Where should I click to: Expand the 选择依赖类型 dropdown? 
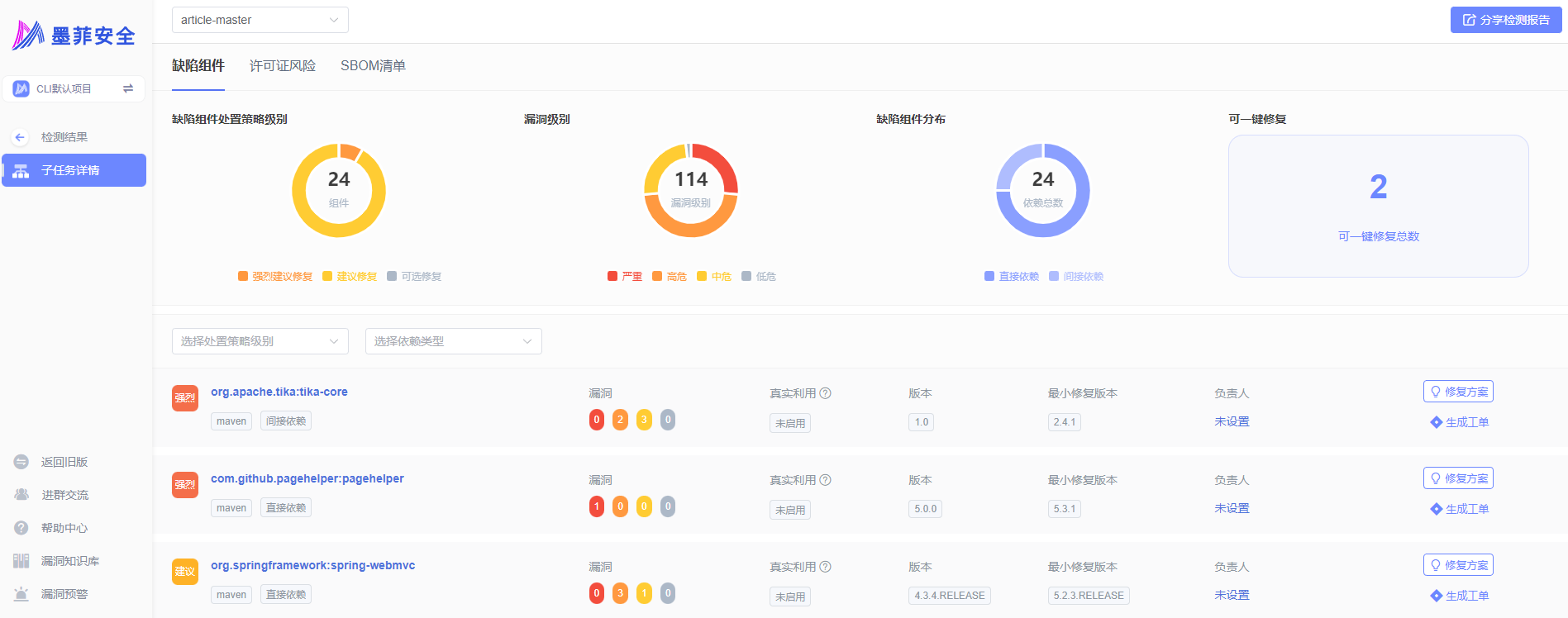click(x=454, y=341)
